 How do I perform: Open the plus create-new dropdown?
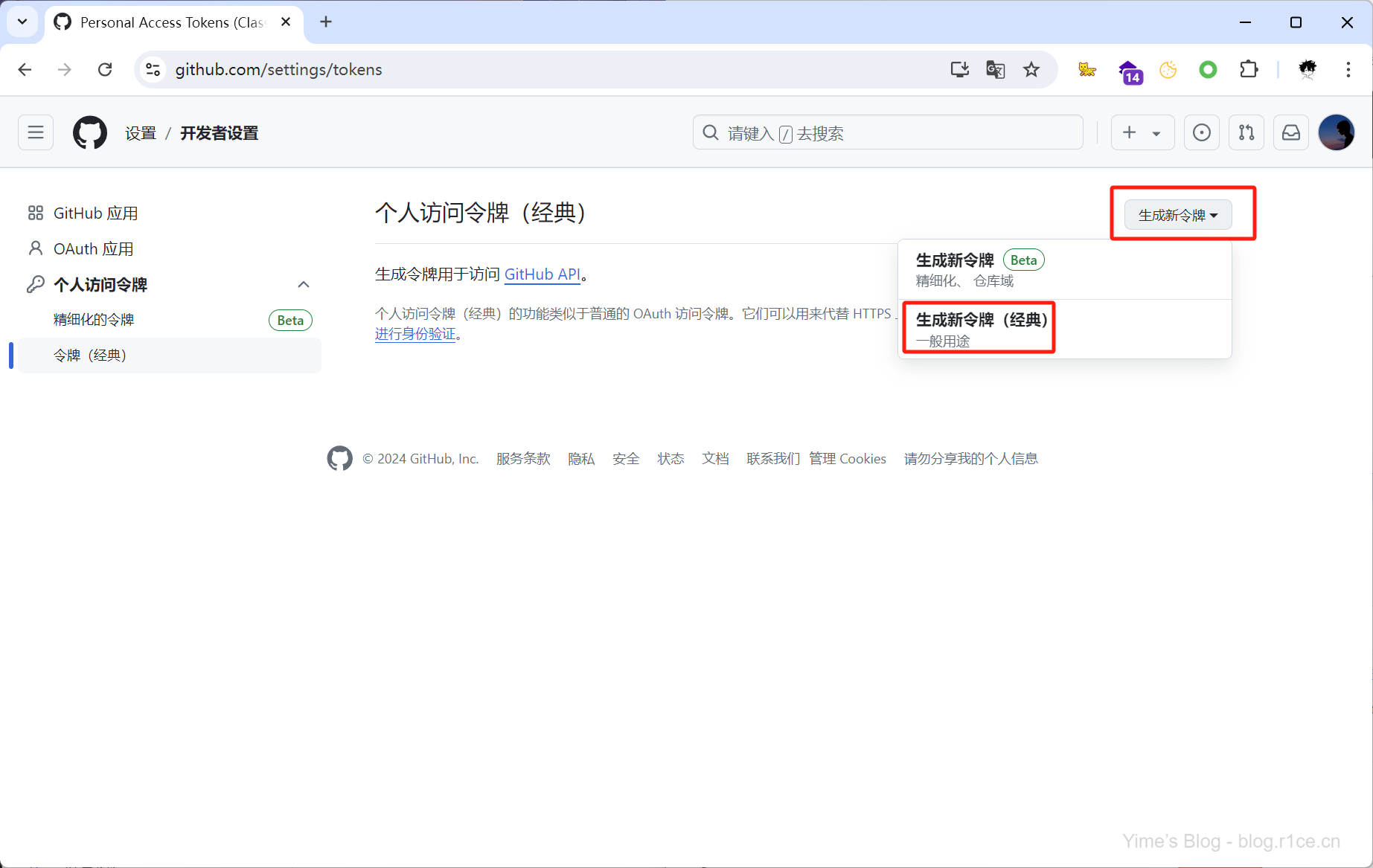tap(1142, 133)
